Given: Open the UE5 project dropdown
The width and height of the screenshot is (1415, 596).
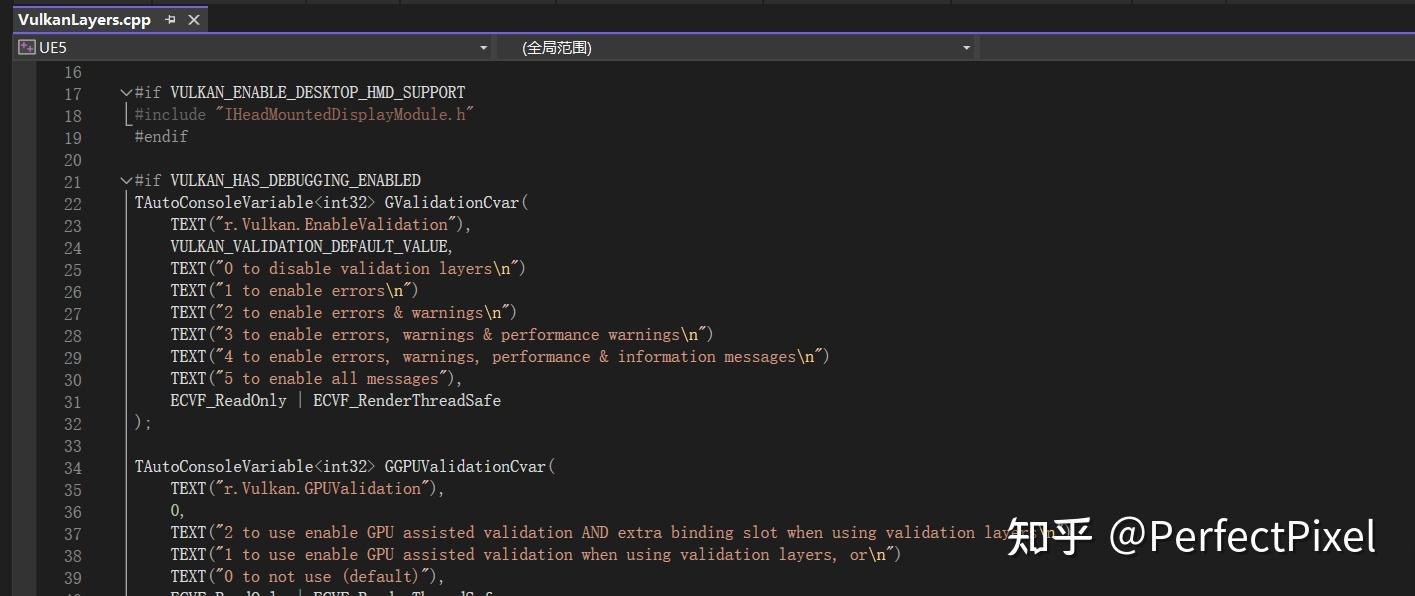Looking at the screenshot, I should pos(483,47).
